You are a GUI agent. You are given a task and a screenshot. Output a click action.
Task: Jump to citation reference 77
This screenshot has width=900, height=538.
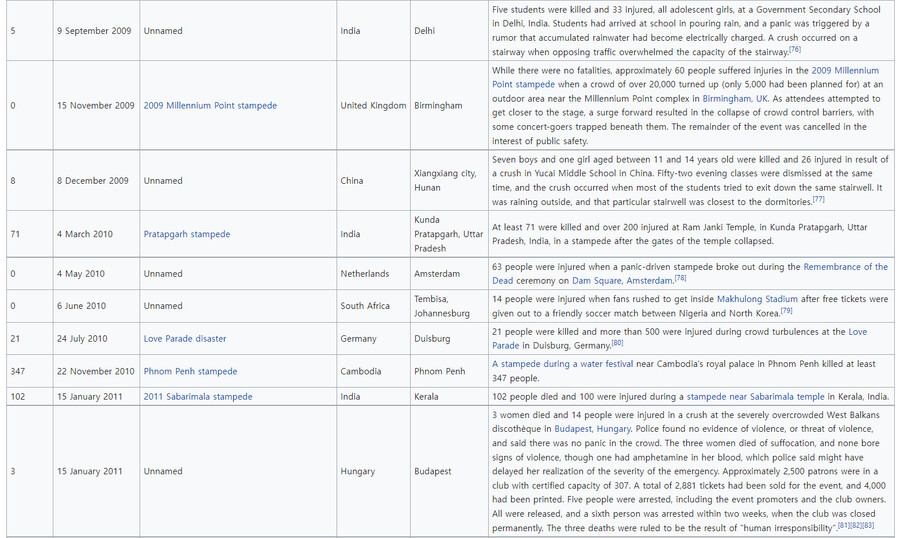tap(818, 199)
